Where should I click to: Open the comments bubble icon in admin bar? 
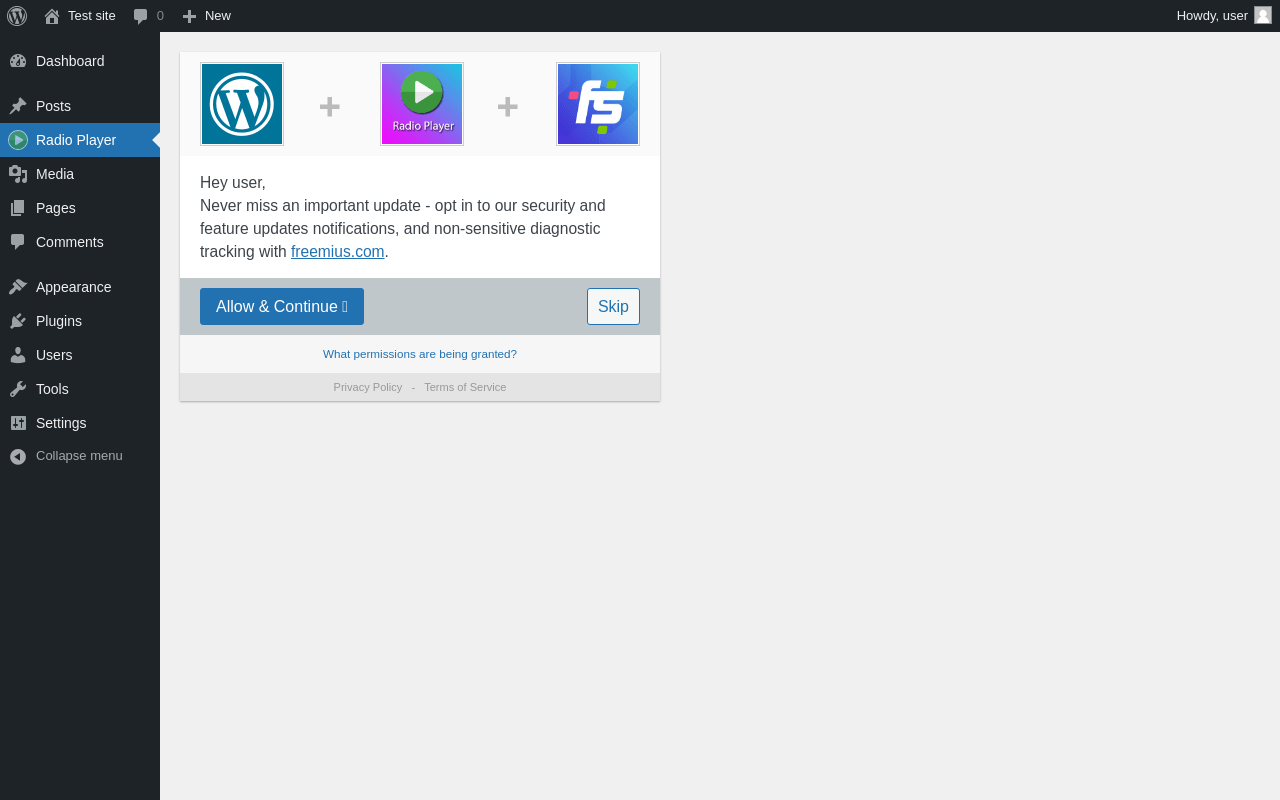pyautogui.click(x=141, y=16)
